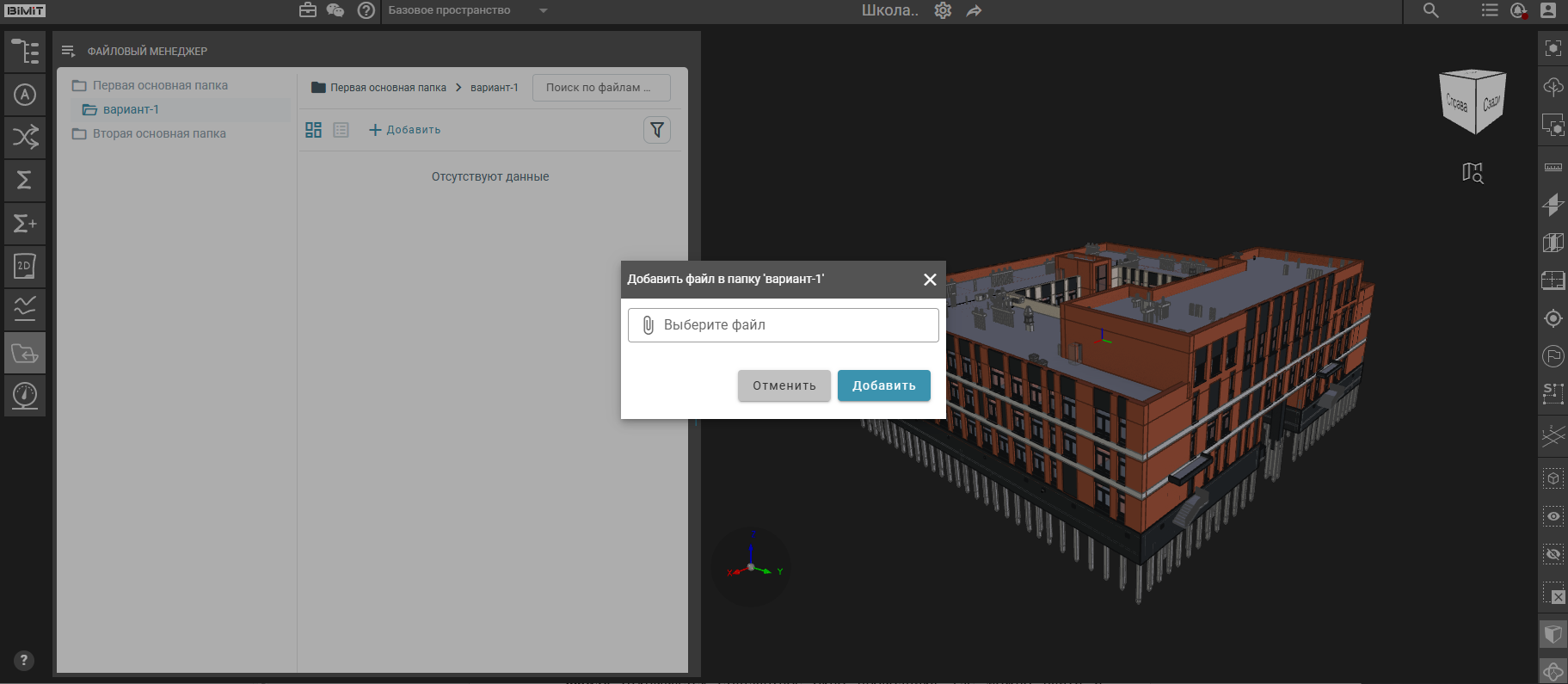Click the search magnifier in top bar
Image resolution: width=1568 pixels, height=684 pixels.
[x=1431, y=10]
